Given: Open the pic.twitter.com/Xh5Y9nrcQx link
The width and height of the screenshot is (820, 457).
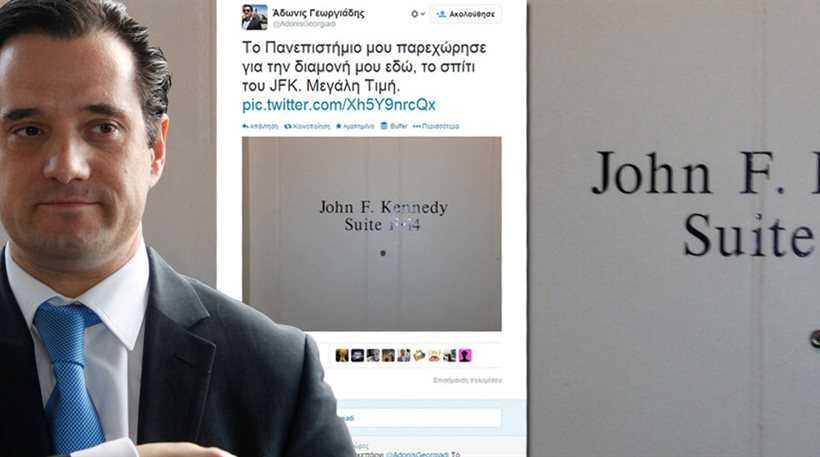Looking at the screenshot, I should point(339,105).
